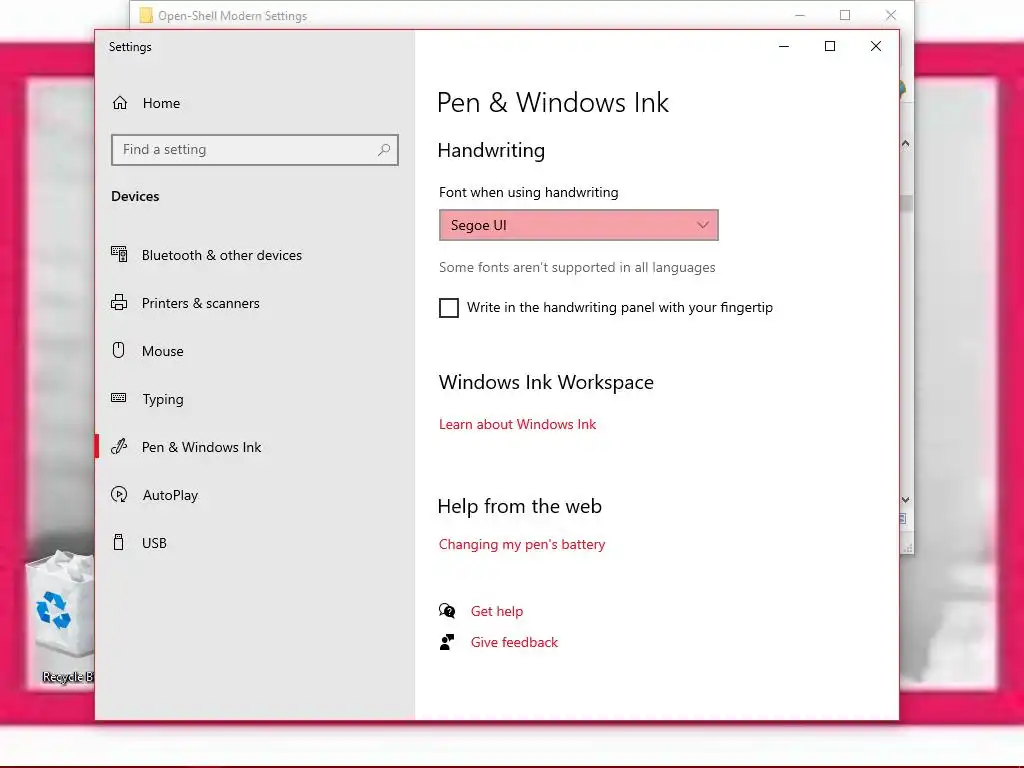
Task: Click the Find a setting search field
Action: [x=255, y=150]
